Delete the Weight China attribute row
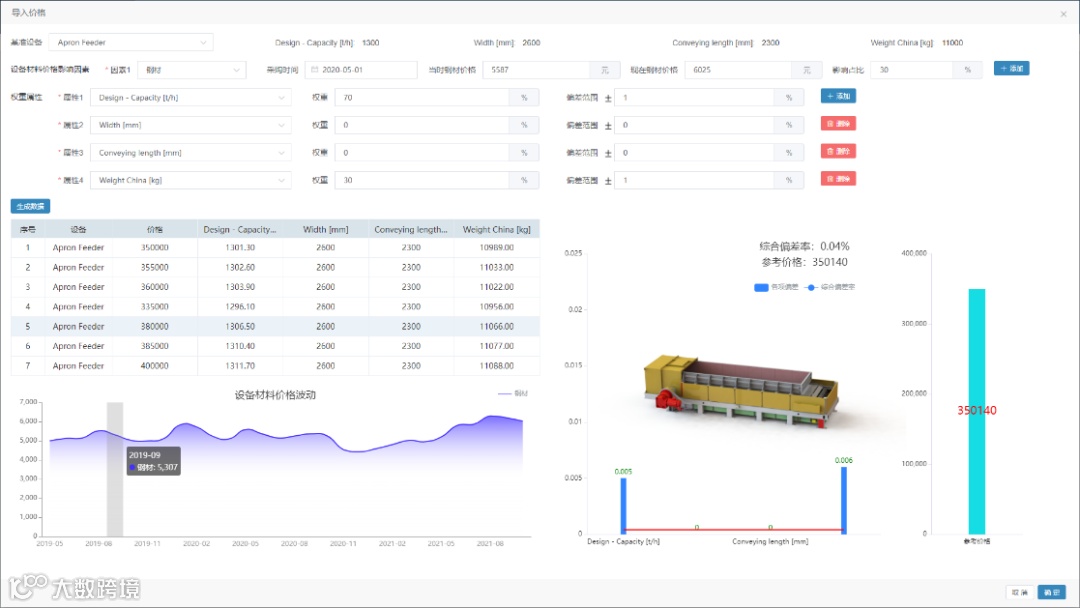This screenshot has width=1080, height=608. click(838, 178)
